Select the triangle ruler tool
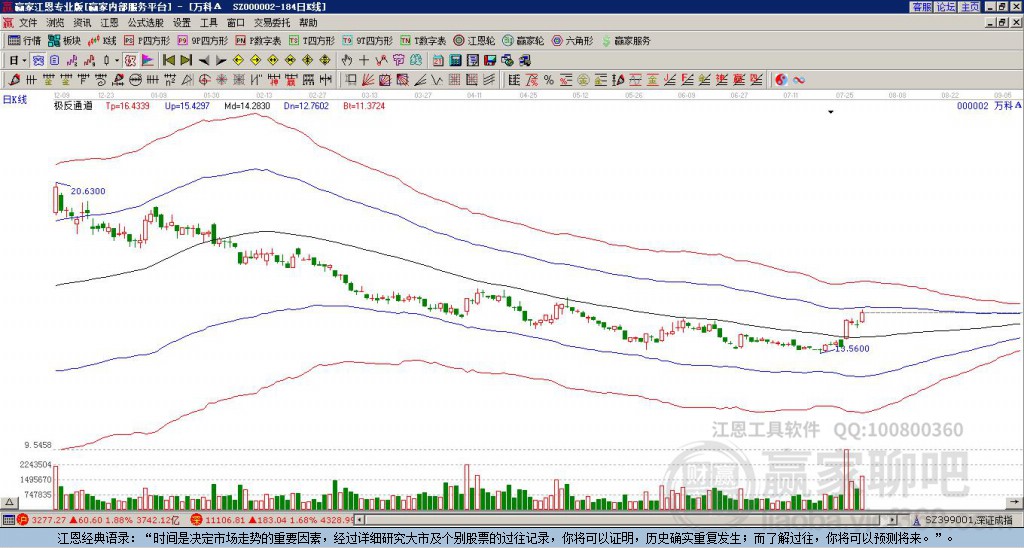This screenshot has height=548, width=1024. pos(187,80)
